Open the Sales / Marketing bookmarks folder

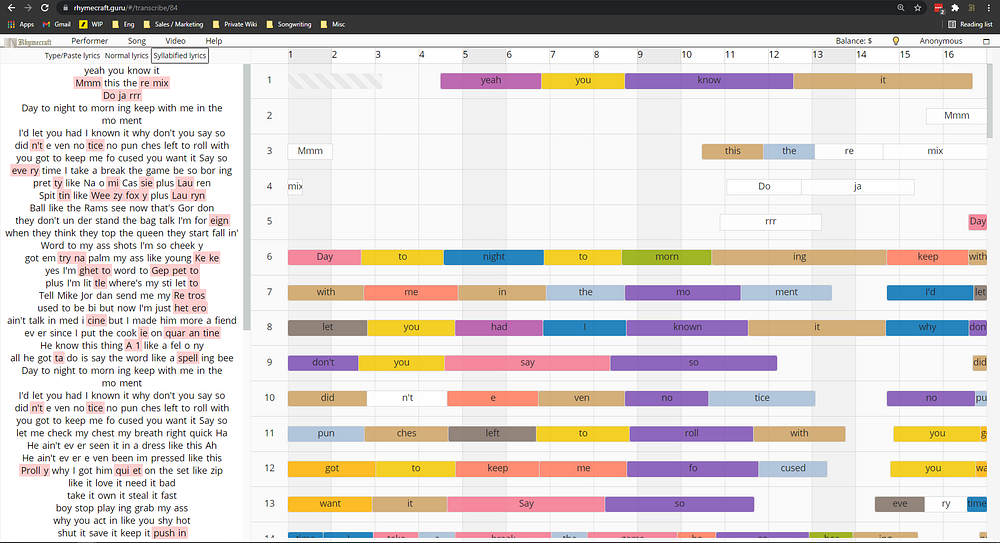173,24
